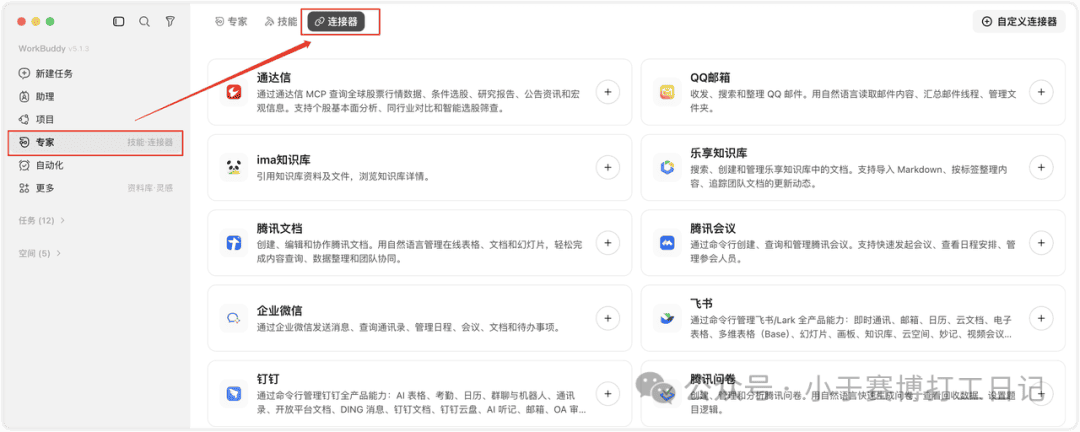Click the 企业微信 card title
The width and height of the screenshot is (1080, 432).
pos(280,311)
